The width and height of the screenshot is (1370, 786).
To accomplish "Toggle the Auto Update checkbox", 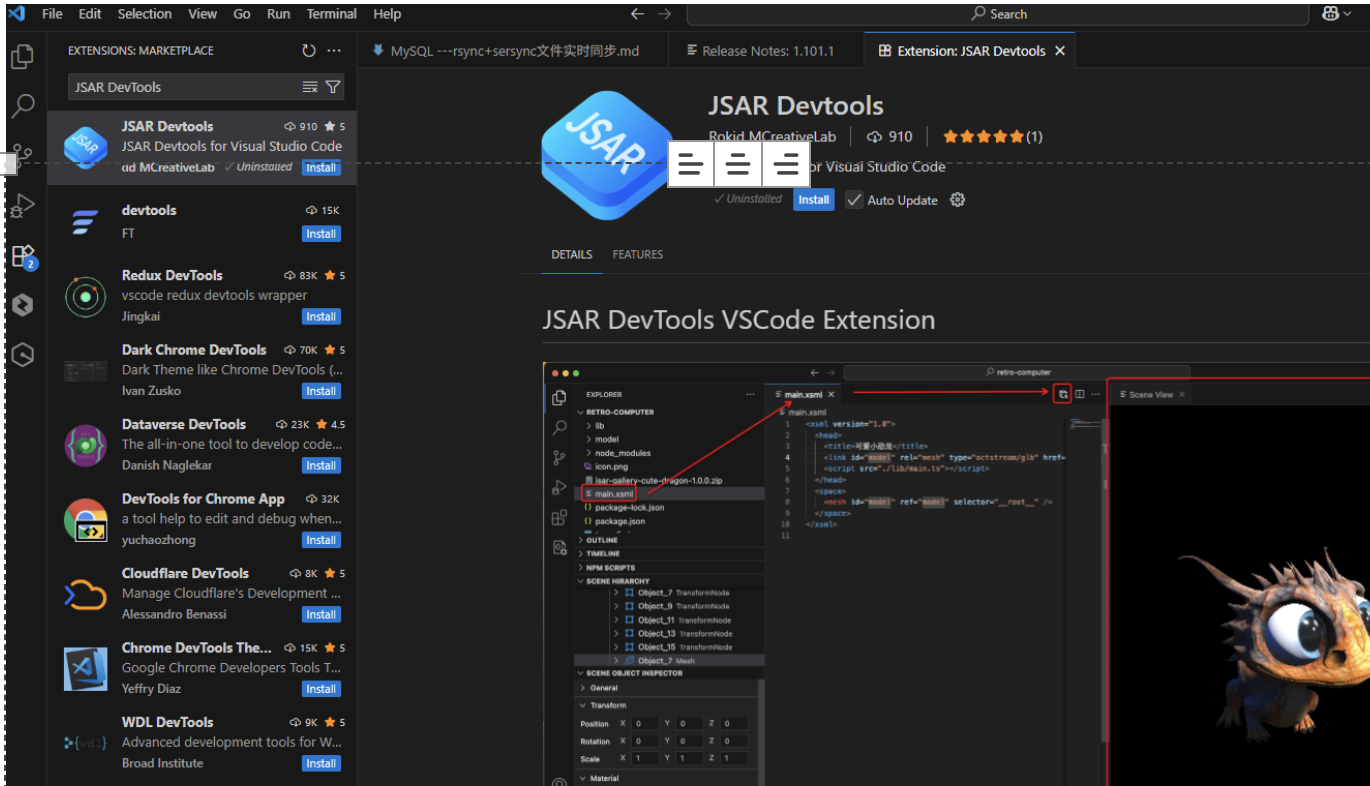I will [x=854, y=200].
